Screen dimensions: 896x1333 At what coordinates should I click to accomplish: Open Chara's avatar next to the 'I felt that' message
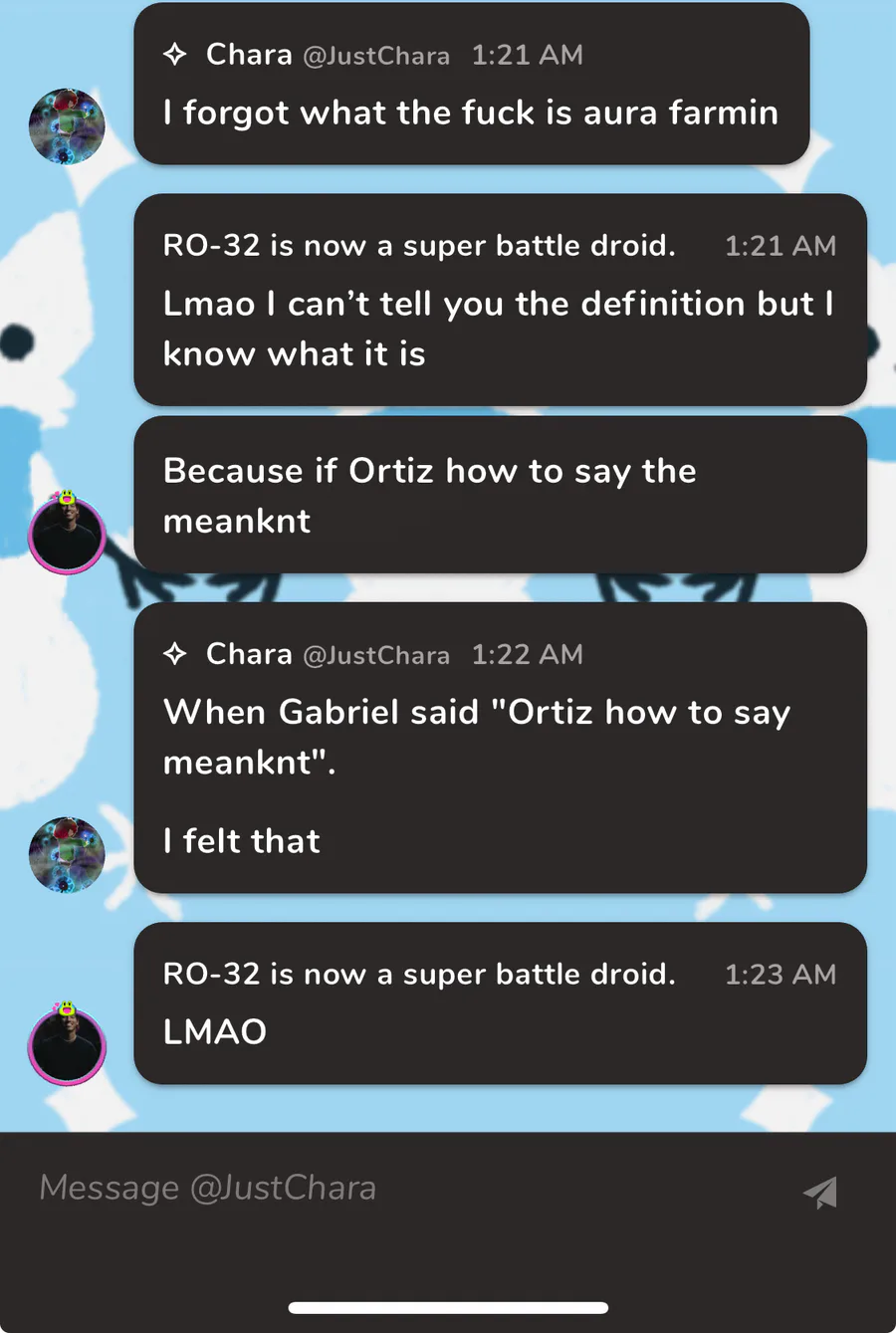point(67,855)
